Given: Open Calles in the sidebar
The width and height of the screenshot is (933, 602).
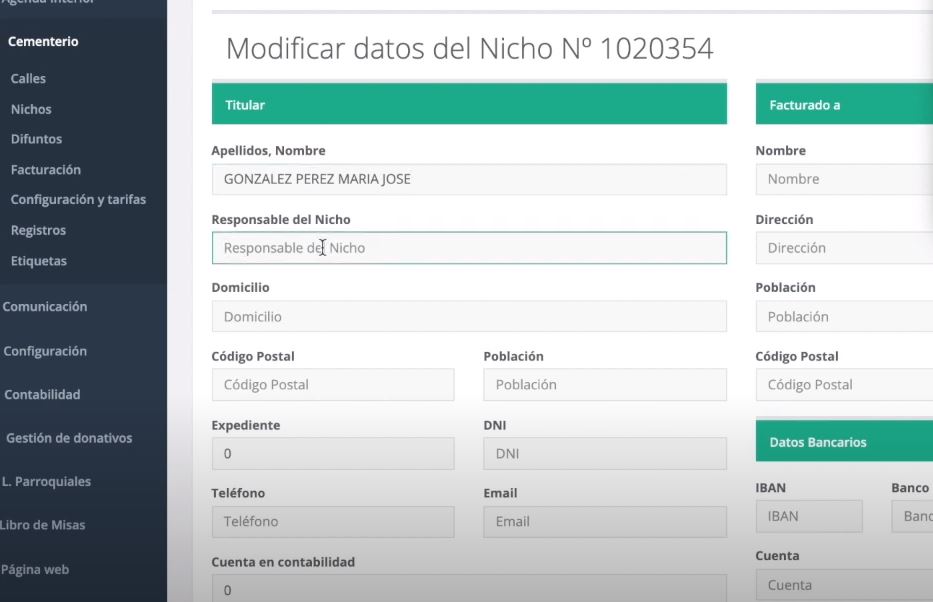Looking at the screenshot, I should tap(28, 79).
